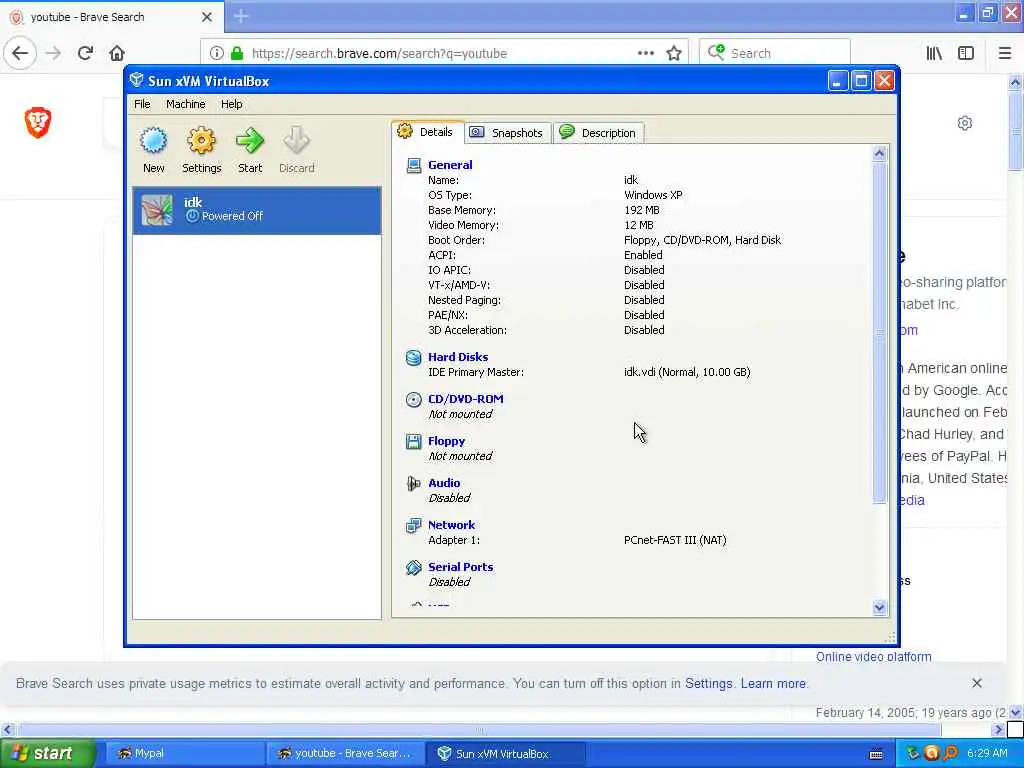Switch to youtube - Brave Search taskbar button
Image resolution: width=1024 pixels, height=768 pixels.
click(346, 753)
